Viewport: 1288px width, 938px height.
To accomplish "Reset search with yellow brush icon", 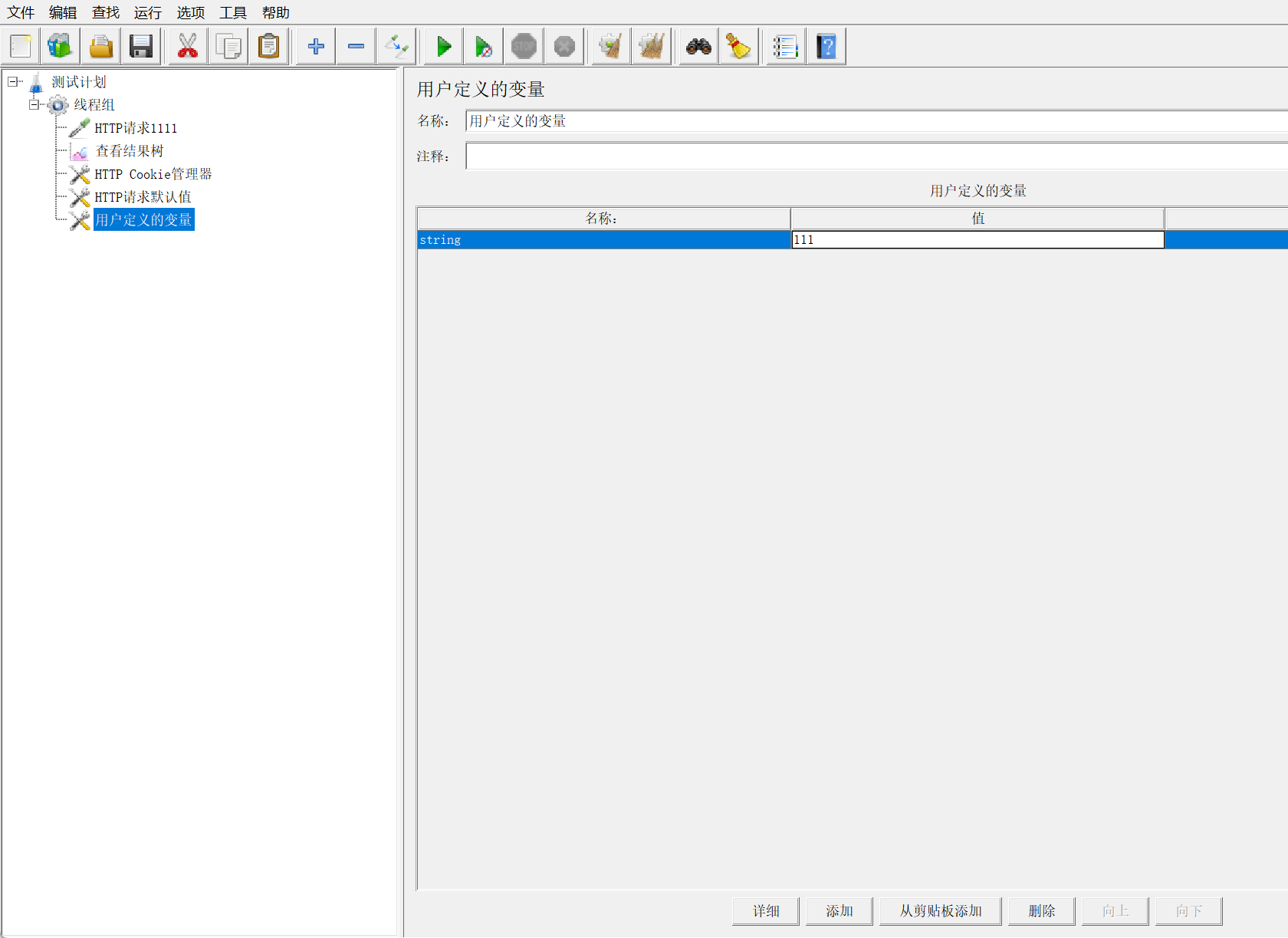I will pyautogui.click(x=739, y=46).
